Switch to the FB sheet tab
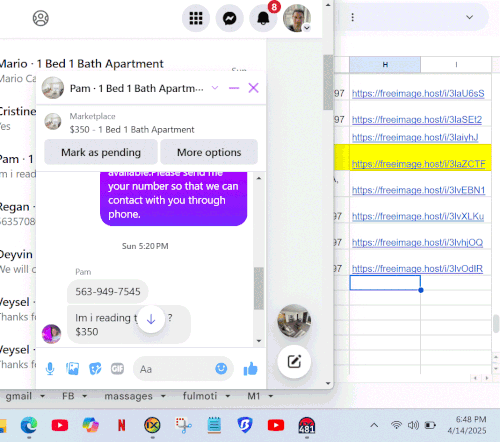The height and width of the screenshot is (442, 500). pyautogui.click(x=68, y=396)
